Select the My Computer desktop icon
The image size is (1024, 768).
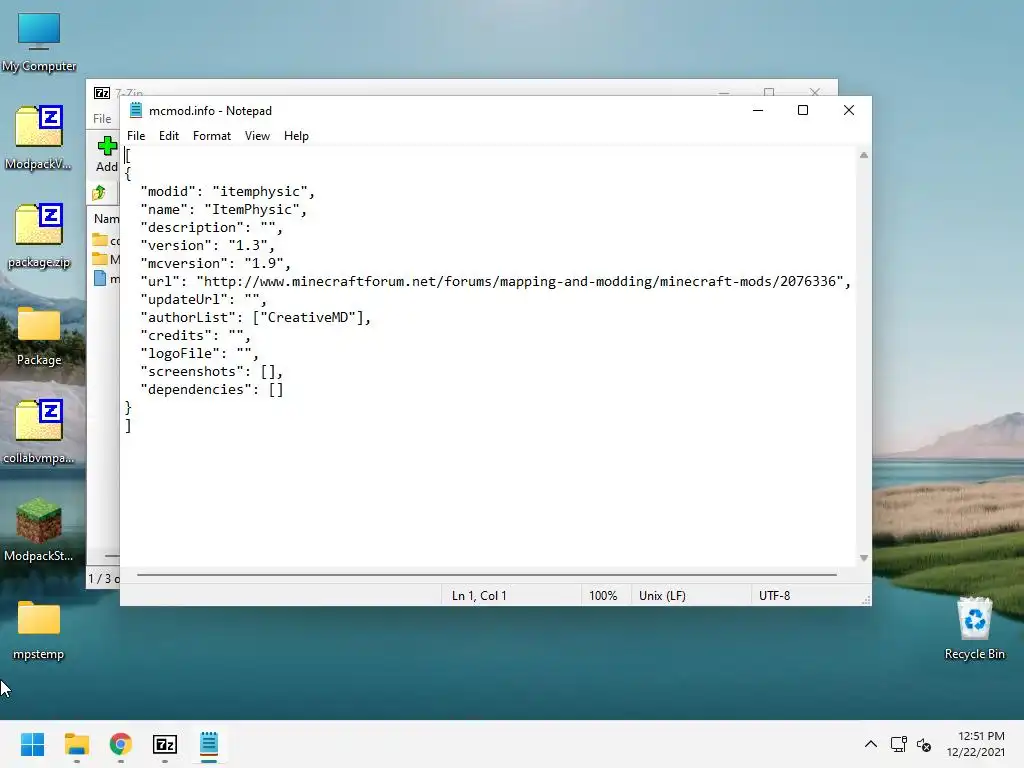coord(39,43)
